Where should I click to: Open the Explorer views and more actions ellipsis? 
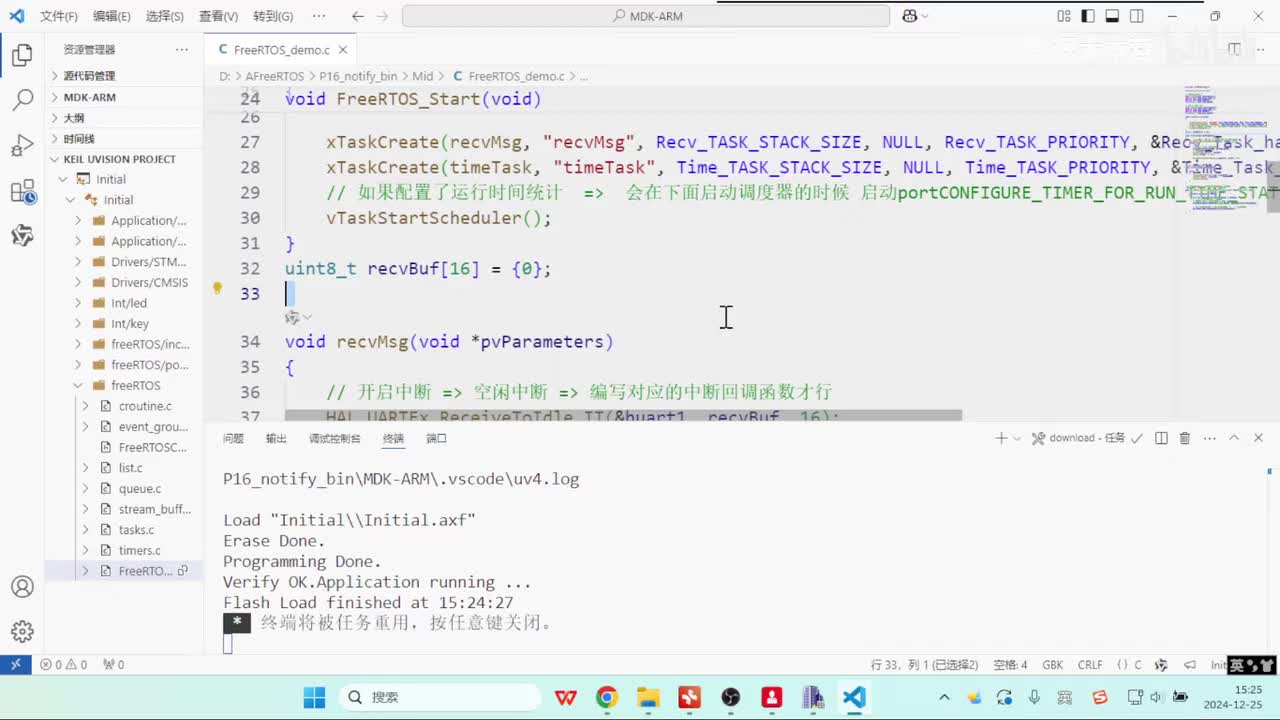[181, 49]
